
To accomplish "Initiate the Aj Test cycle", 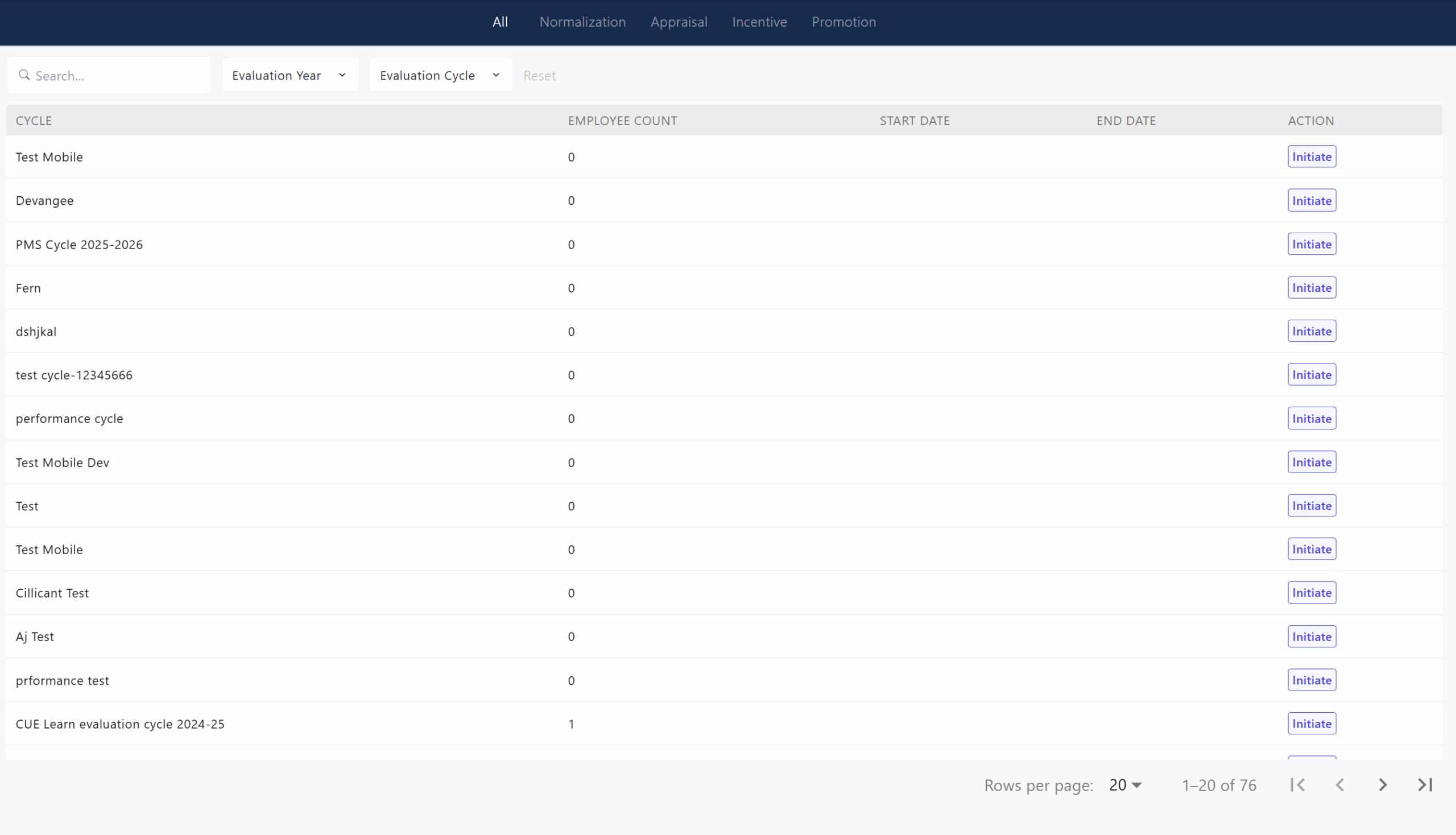I will pos(1312,636).
